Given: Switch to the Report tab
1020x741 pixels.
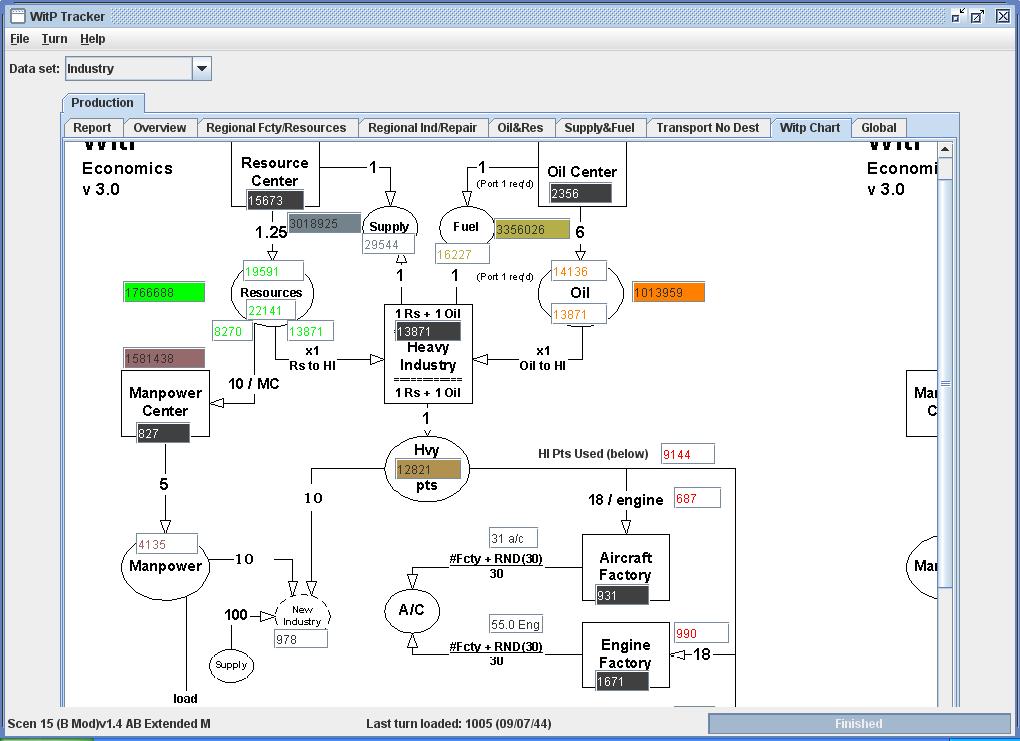Looking at the screenshot, I should point(92,128).
